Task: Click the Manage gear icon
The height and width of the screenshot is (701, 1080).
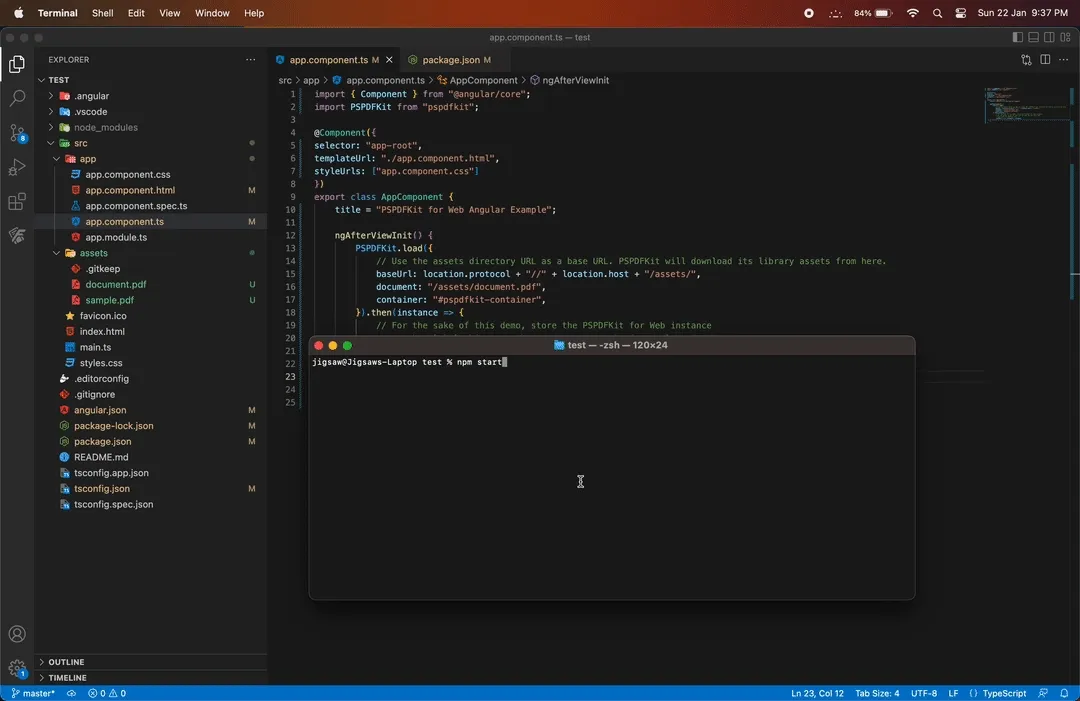Action: tap(16, 666)
